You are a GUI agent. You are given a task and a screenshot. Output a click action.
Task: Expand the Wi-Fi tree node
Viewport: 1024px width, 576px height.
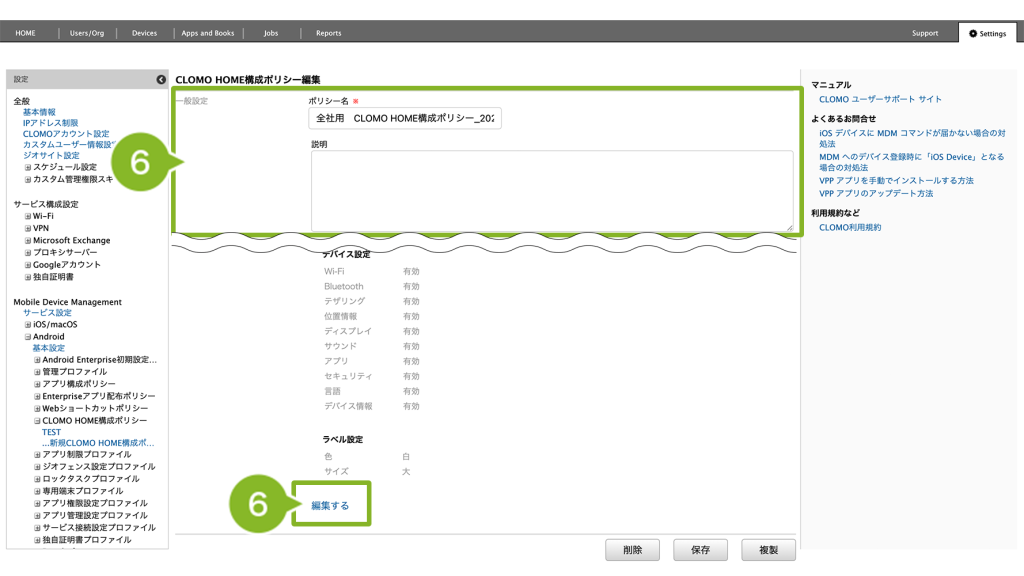(x=28, y=216)
